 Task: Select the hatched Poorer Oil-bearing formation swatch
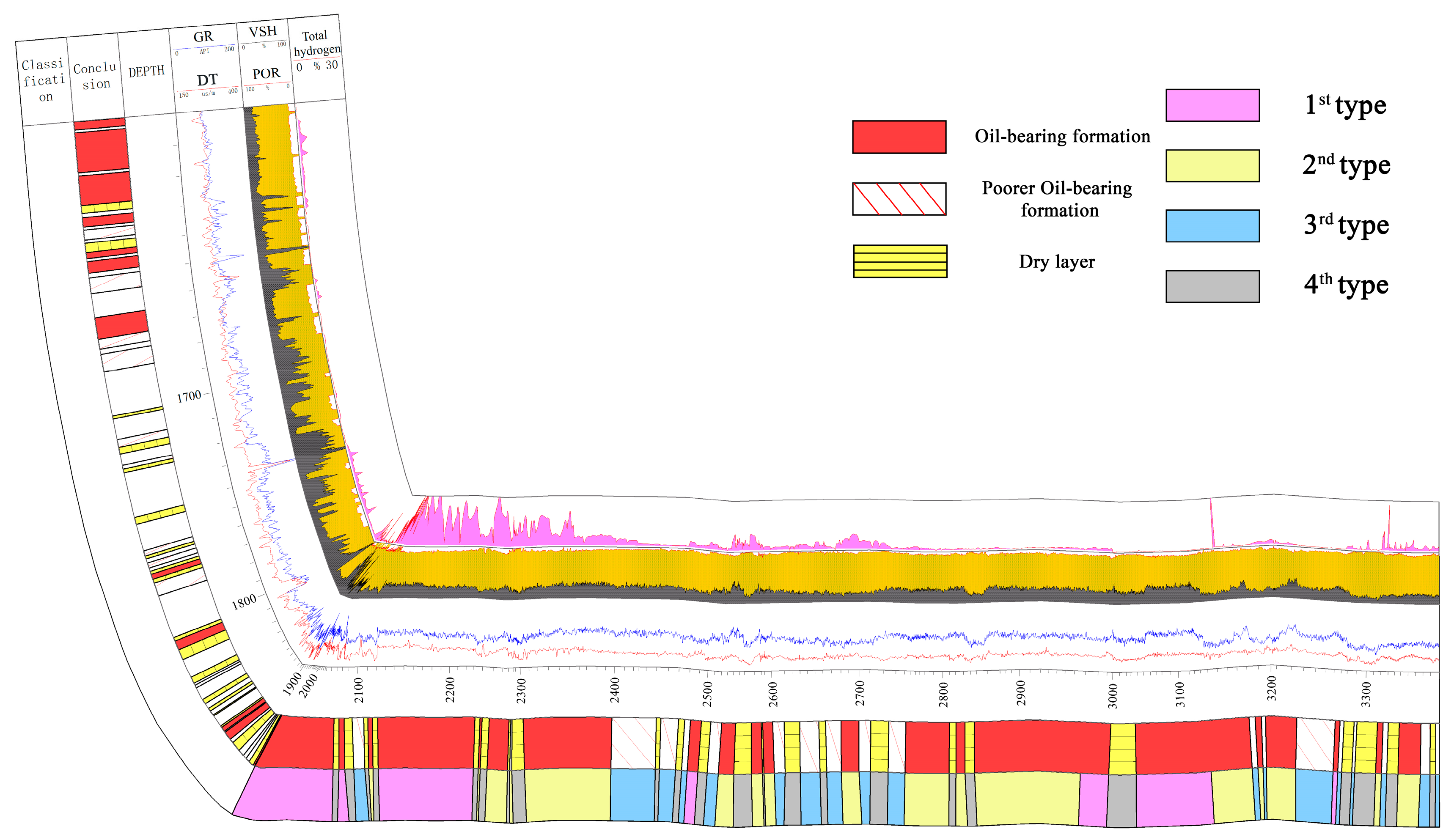[x=899, y=199]
